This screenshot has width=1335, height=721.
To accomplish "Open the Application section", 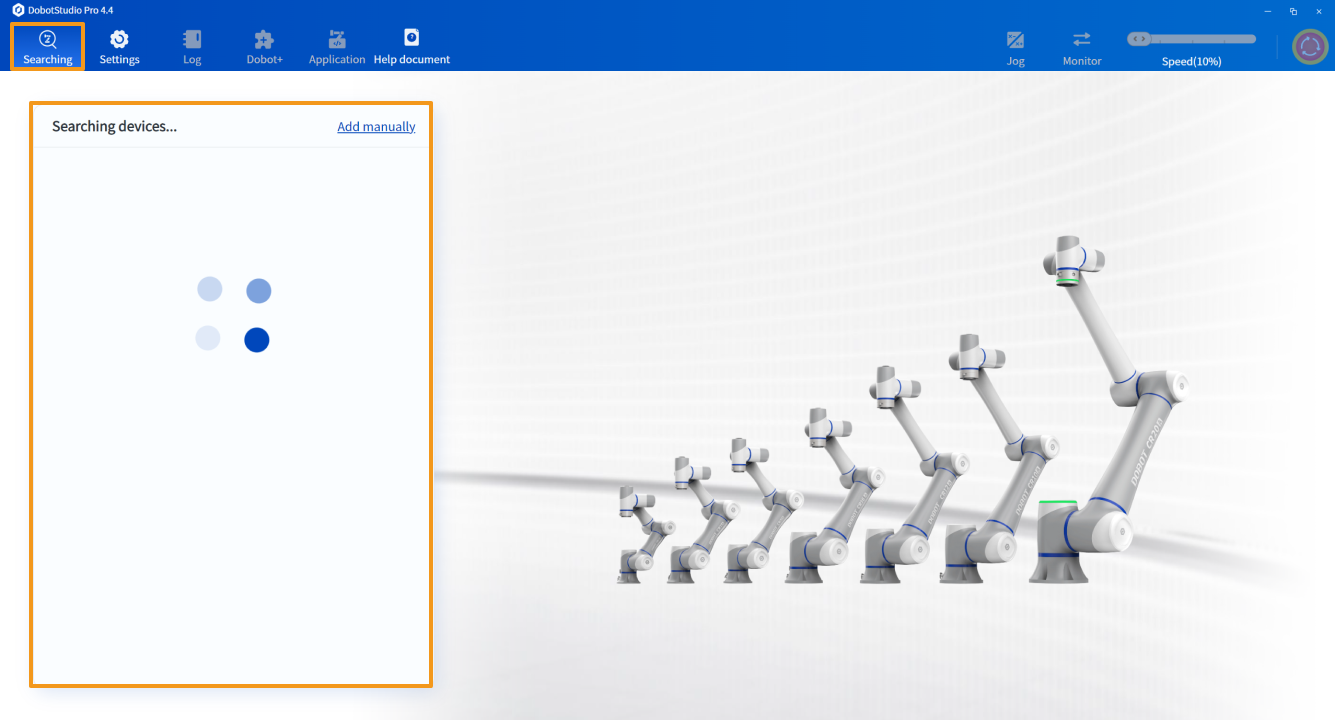I will [x=337, y=46].
